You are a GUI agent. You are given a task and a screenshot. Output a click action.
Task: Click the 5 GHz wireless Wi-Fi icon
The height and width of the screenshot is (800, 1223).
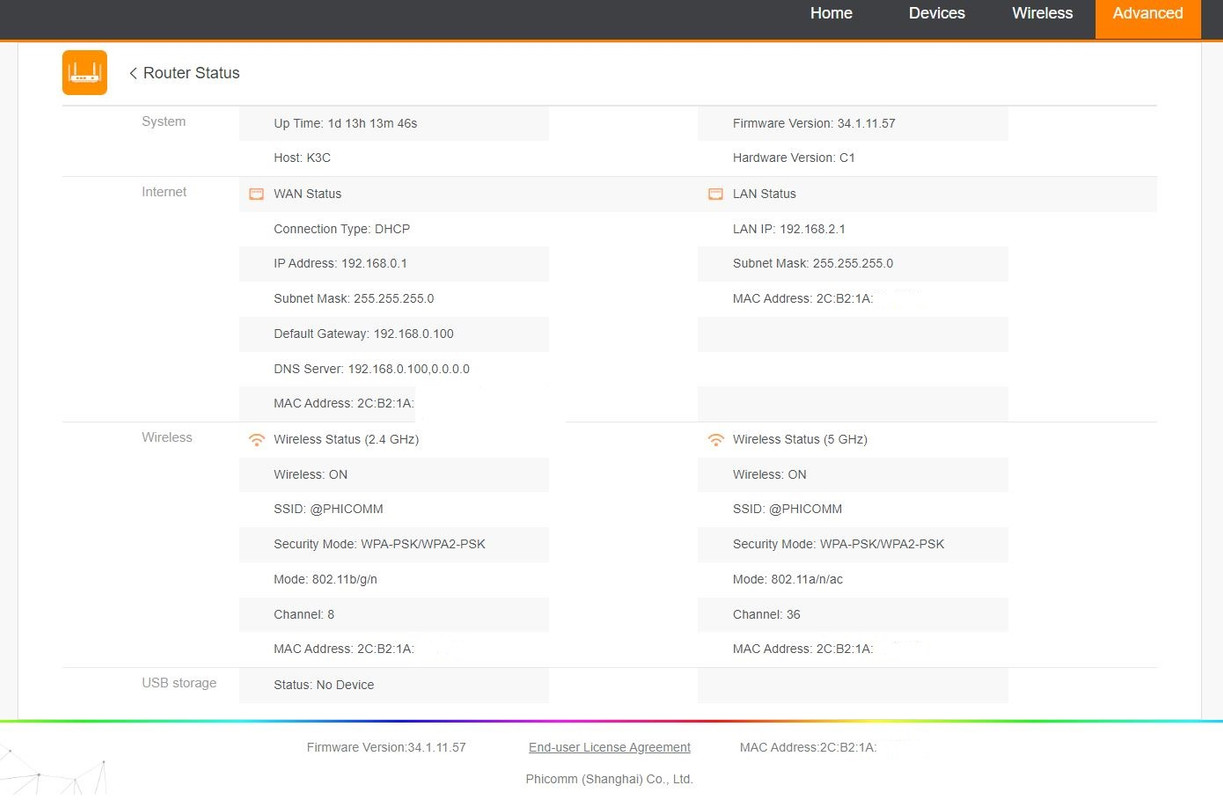pos(716,439)
